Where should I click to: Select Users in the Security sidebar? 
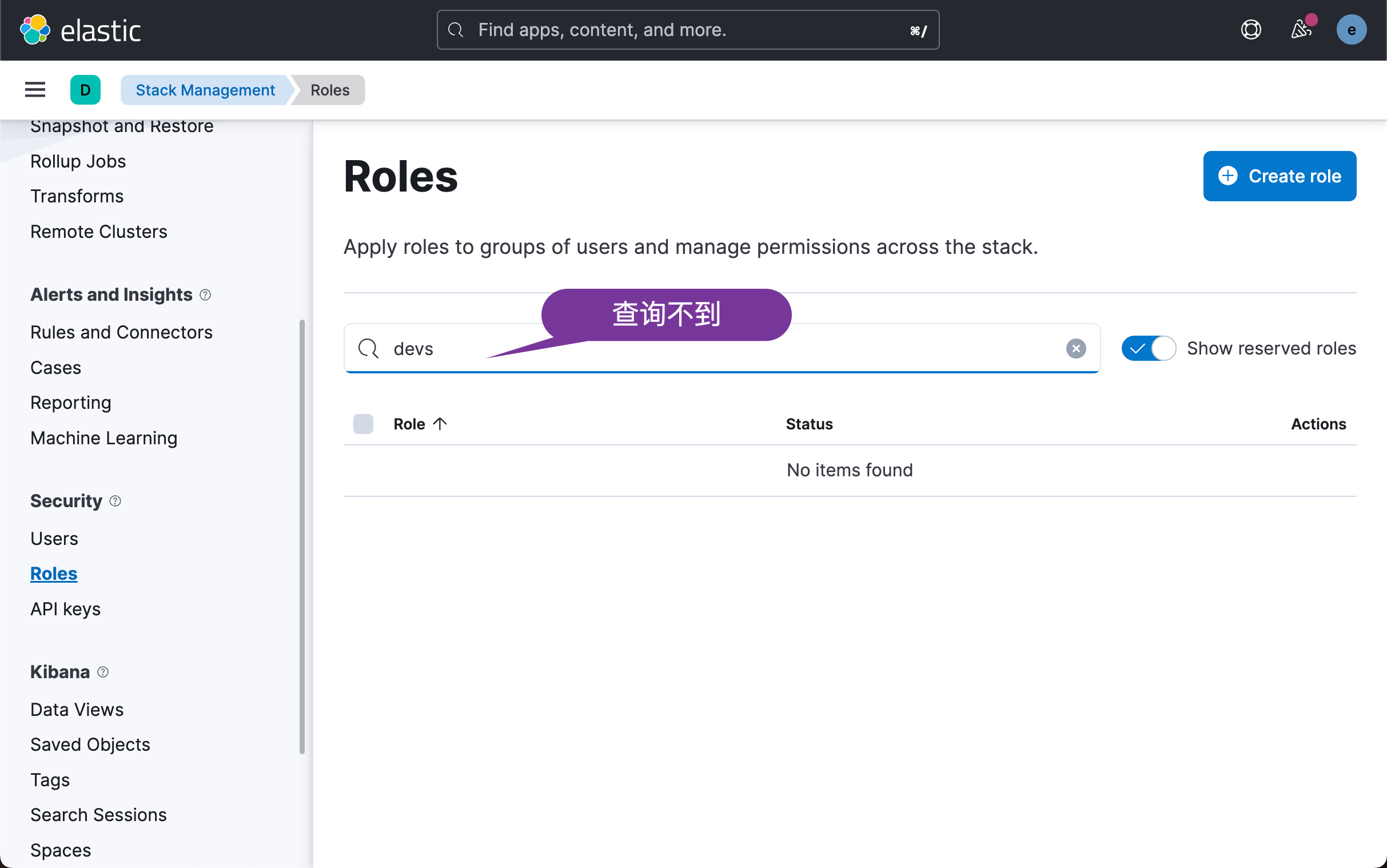54,538
